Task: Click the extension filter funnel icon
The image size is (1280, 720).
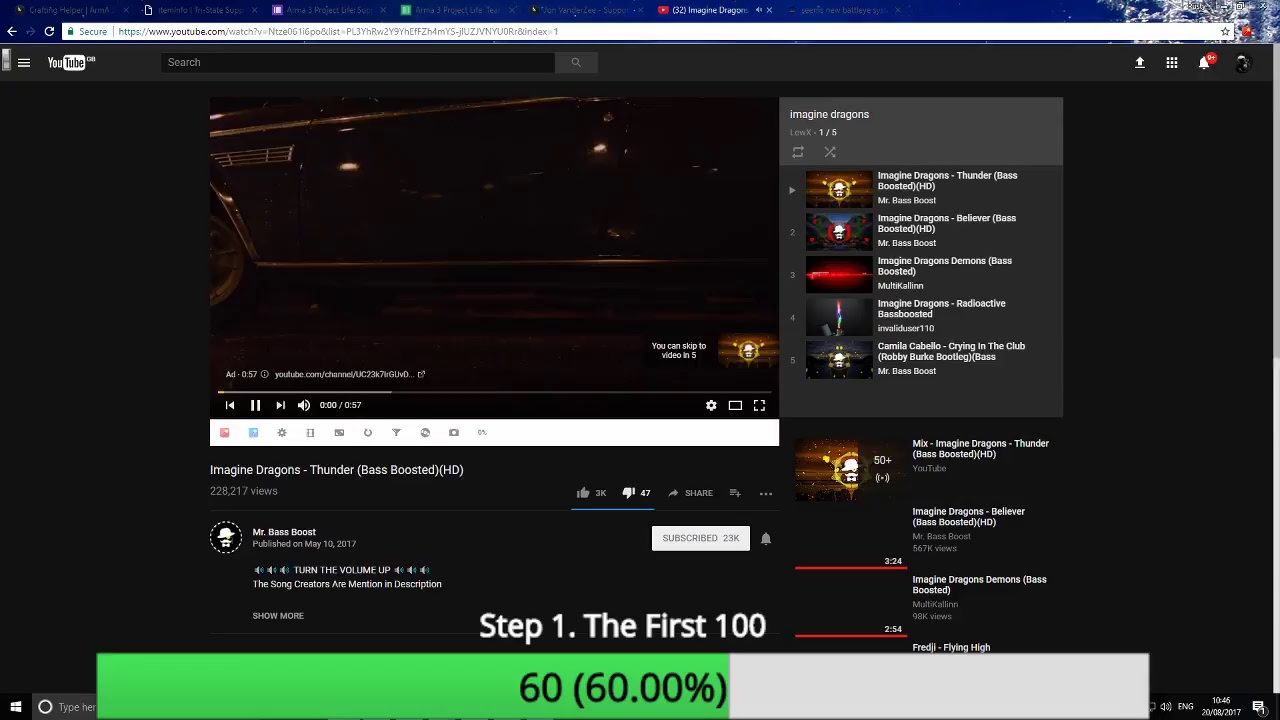Action: [396, 433]
